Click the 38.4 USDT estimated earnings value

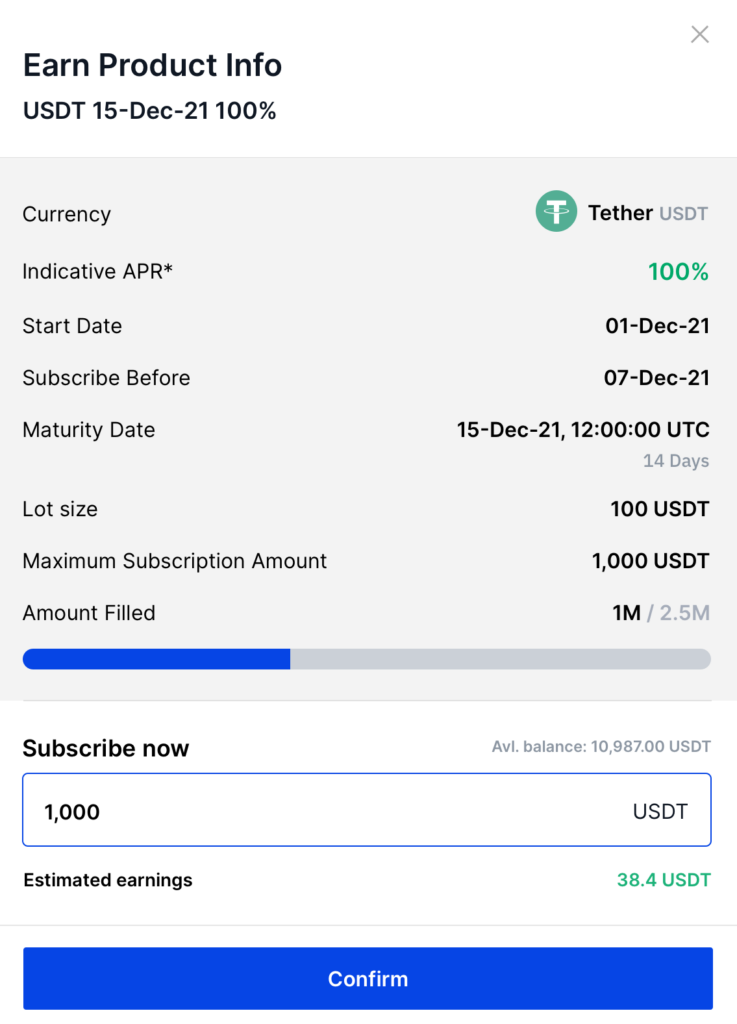664,880
